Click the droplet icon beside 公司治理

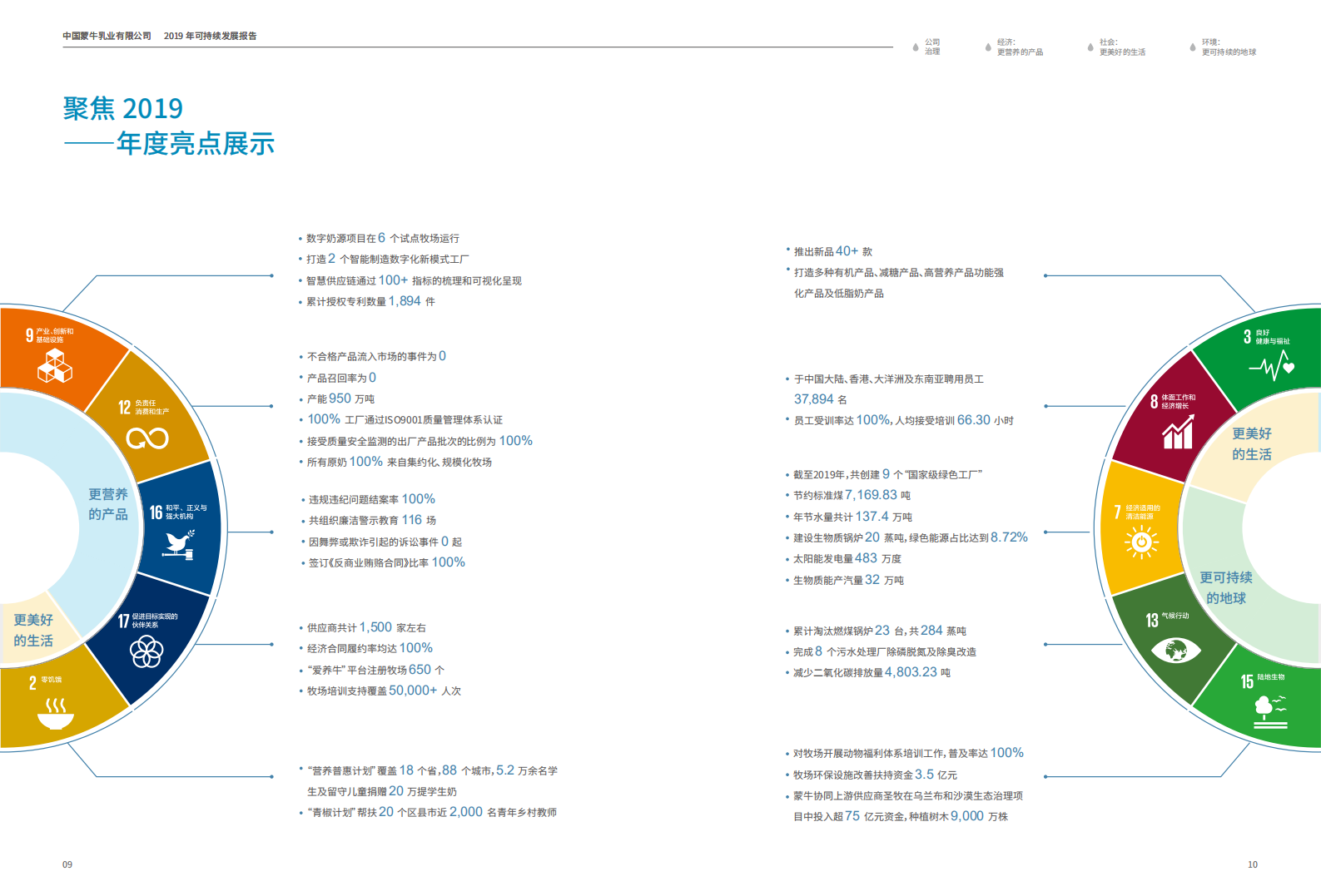tap(916, 47)
